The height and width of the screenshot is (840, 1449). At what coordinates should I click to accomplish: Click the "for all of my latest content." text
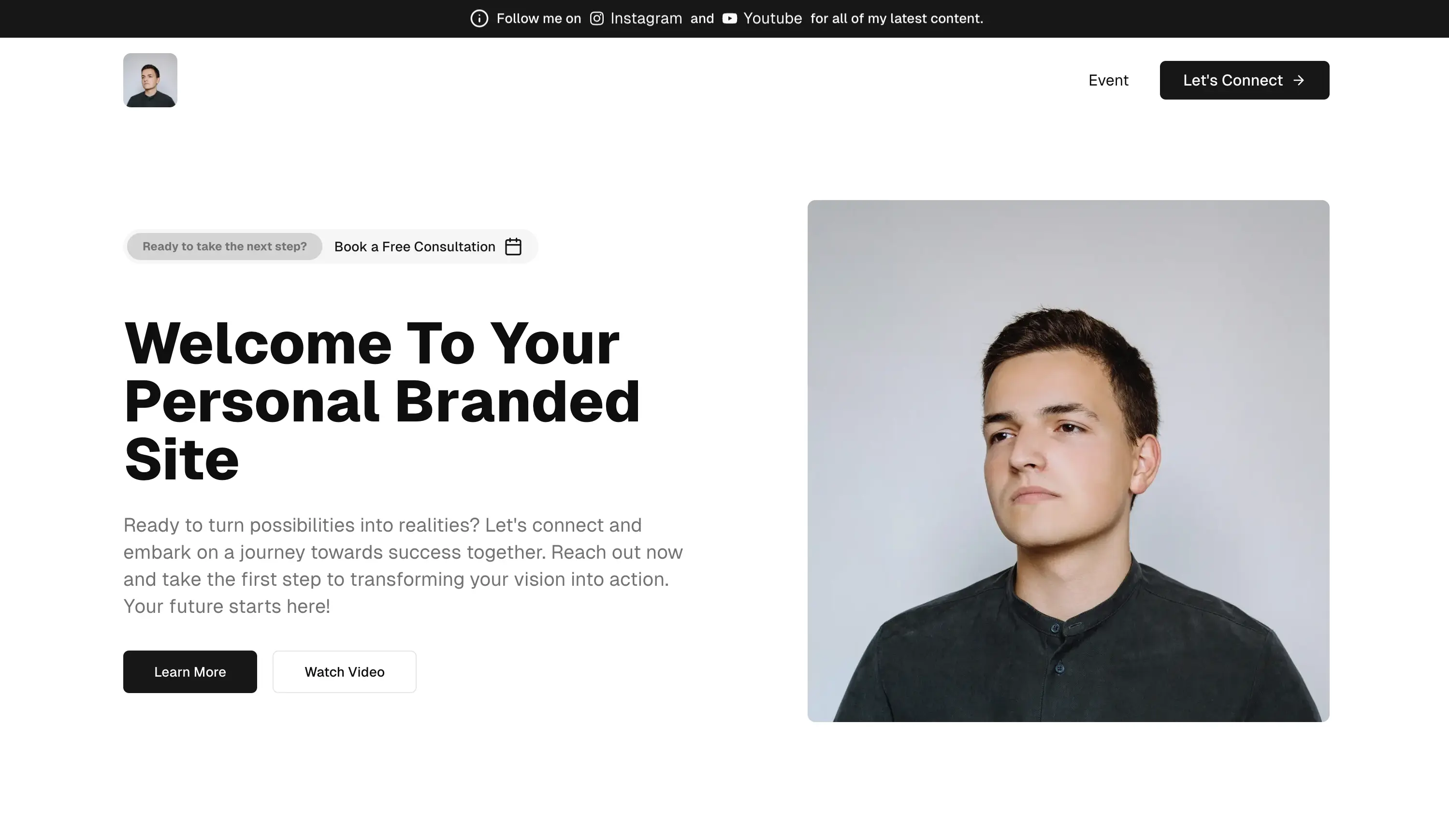tap(897, 18)
